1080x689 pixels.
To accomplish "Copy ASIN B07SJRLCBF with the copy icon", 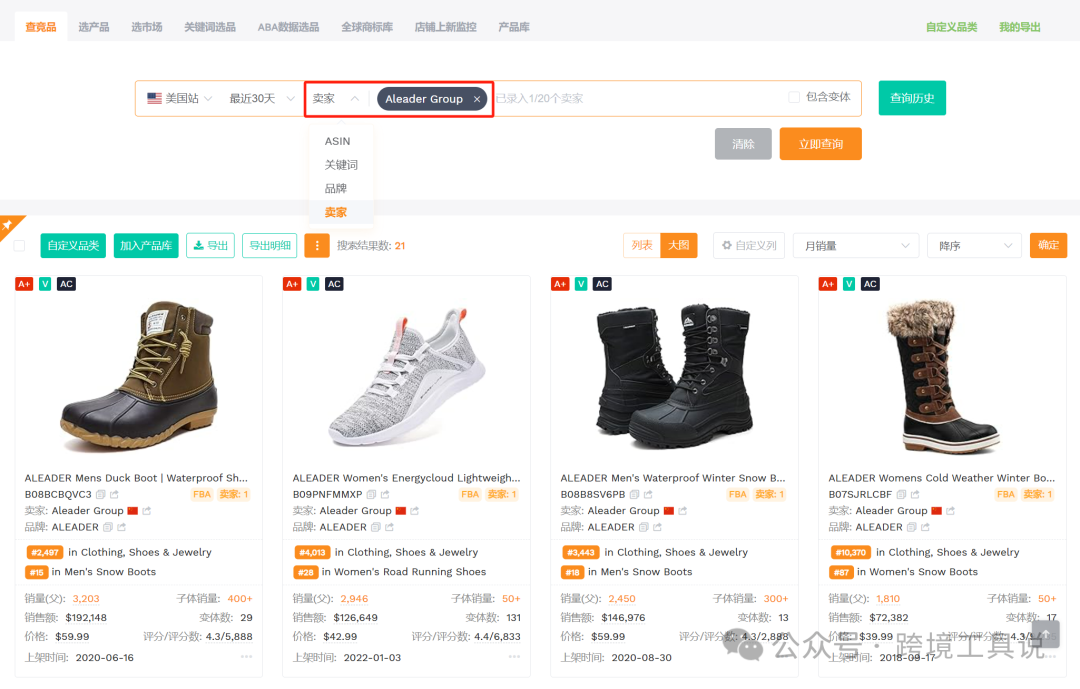I will point(901,494).
